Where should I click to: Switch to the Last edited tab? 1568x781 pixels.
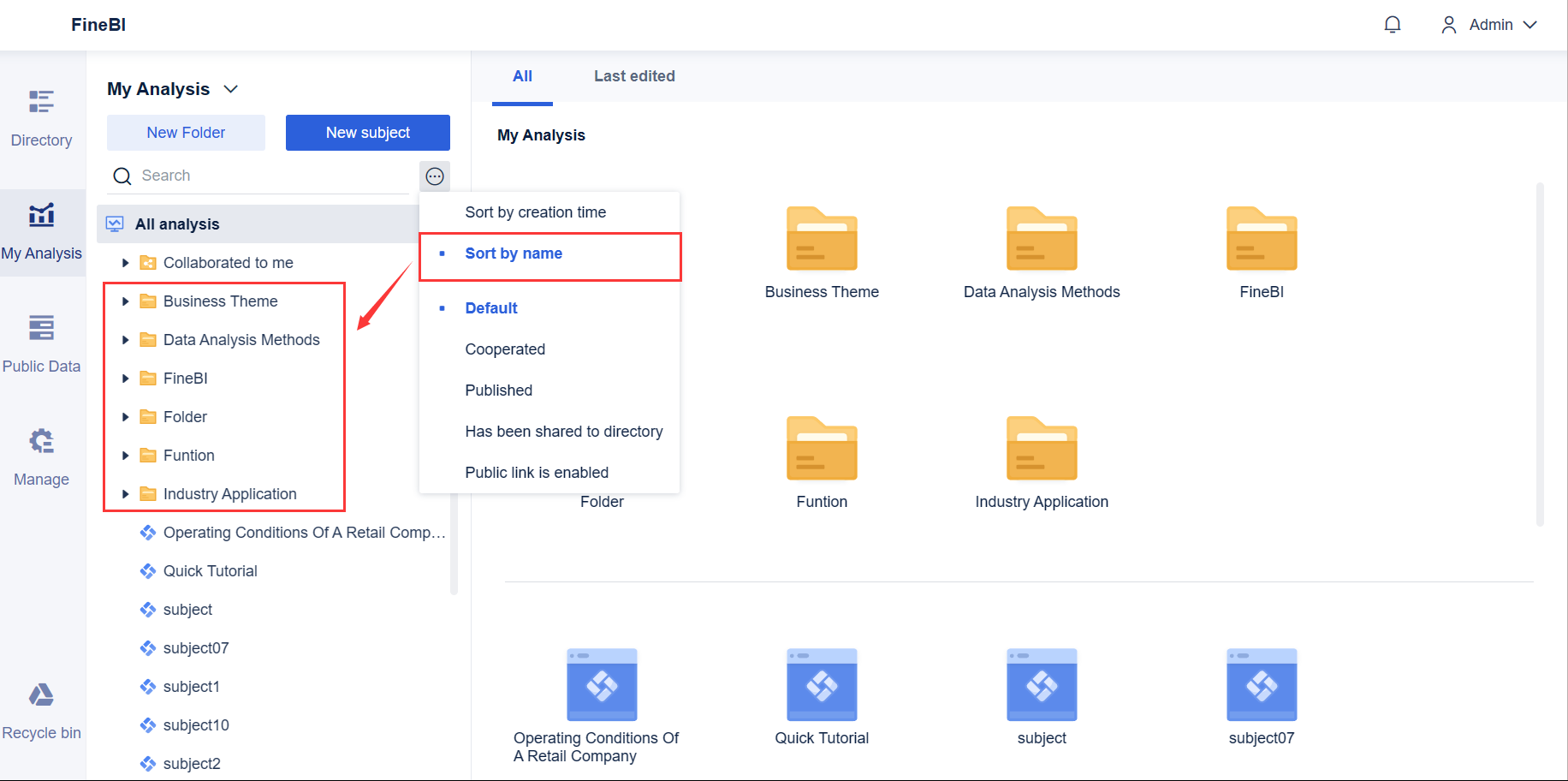[634, 75]
